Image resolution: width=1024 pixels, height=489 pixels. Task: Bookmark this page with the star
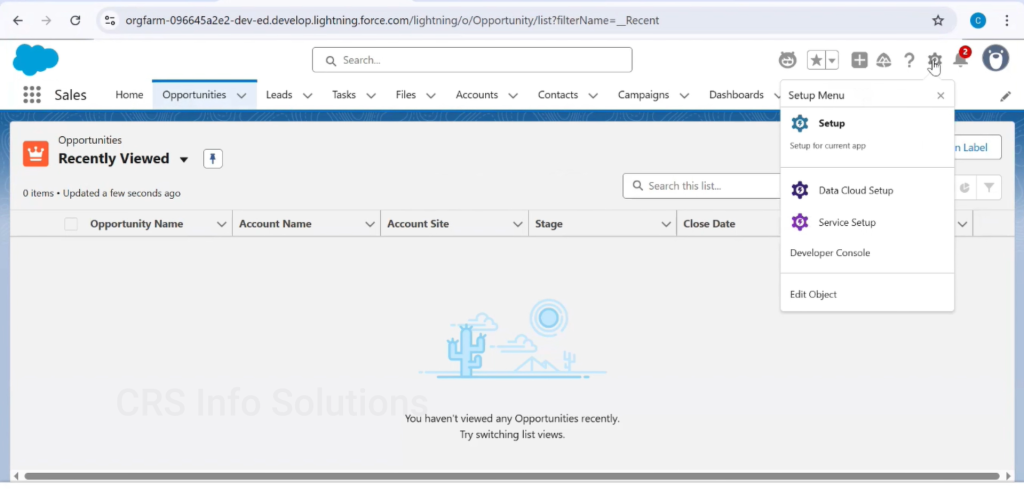coord(938,20)
